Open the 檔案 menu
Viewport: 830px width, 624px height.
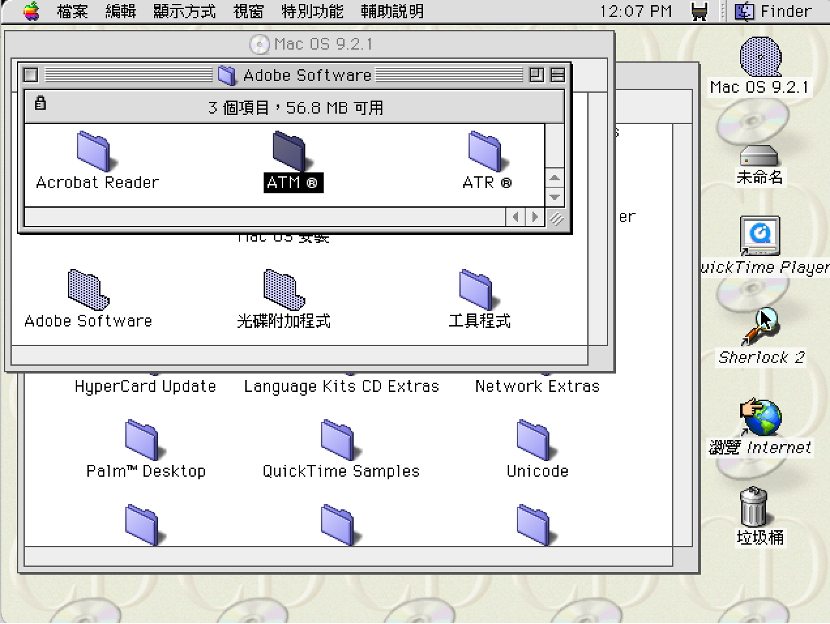(x=72, y=11)
